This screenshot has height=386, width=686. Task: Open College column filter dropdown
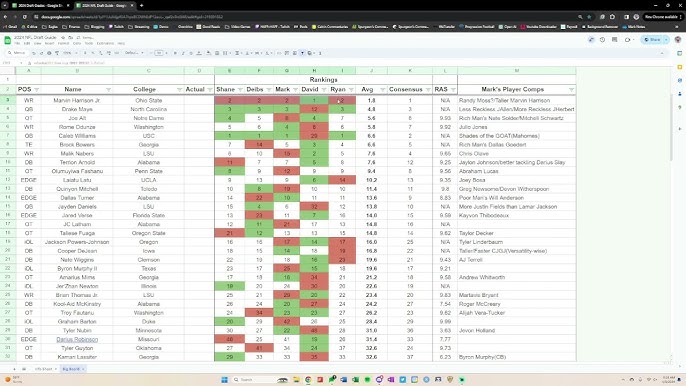click(179, 90)
